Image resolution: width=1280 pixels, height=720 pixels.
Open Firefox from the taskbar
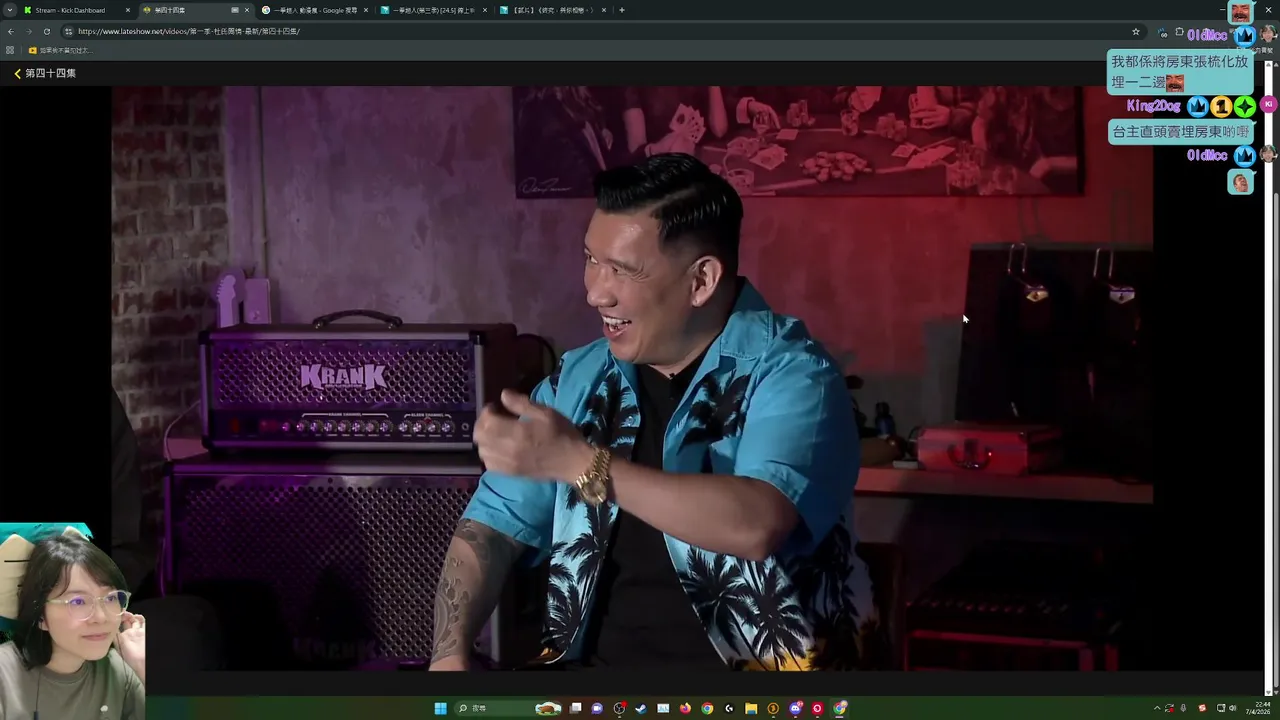pyautogui.click(x=685, y=708)
